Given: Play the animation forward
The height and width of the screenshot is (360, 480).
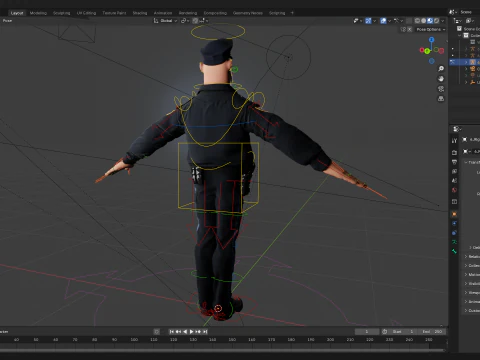Looking at the screenshot, I should pyautogui.click(x=192, y=332).
